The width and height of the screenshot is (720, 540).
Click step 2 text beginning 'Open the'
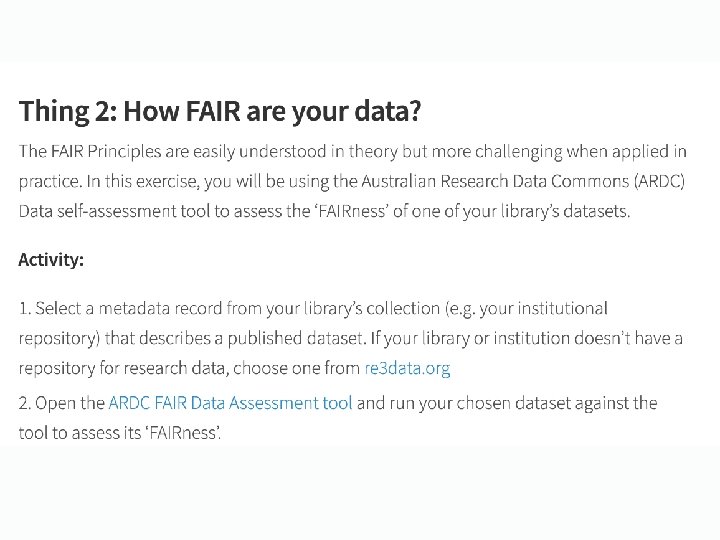60,403
